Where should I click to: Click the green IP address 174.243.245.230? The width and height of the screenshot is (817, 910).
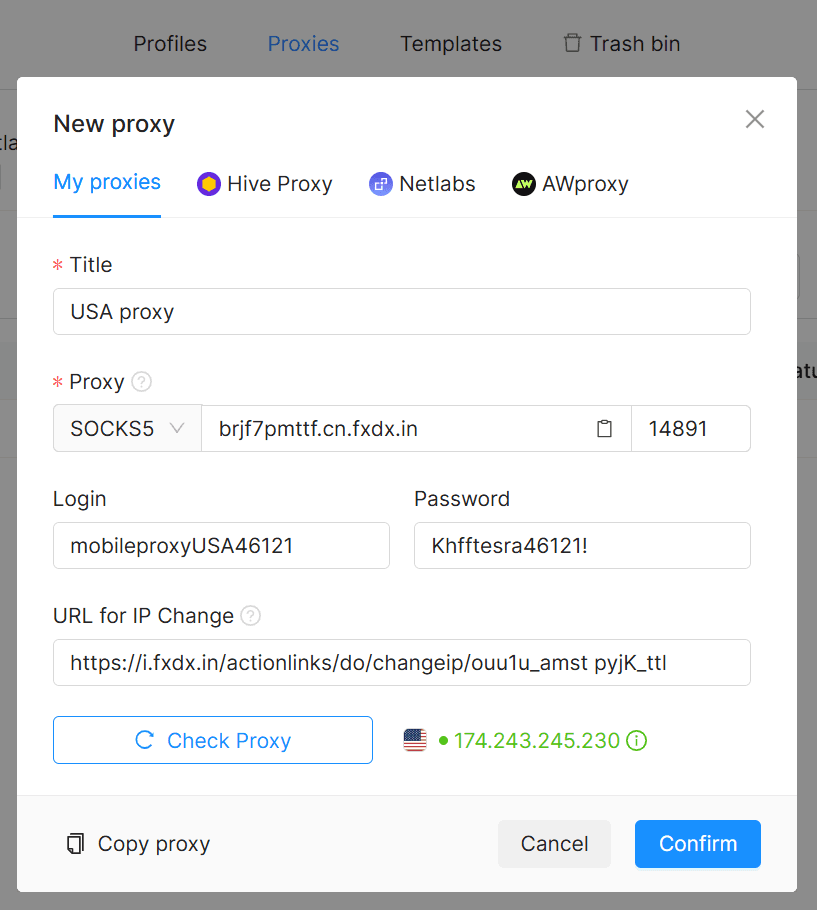538,740
